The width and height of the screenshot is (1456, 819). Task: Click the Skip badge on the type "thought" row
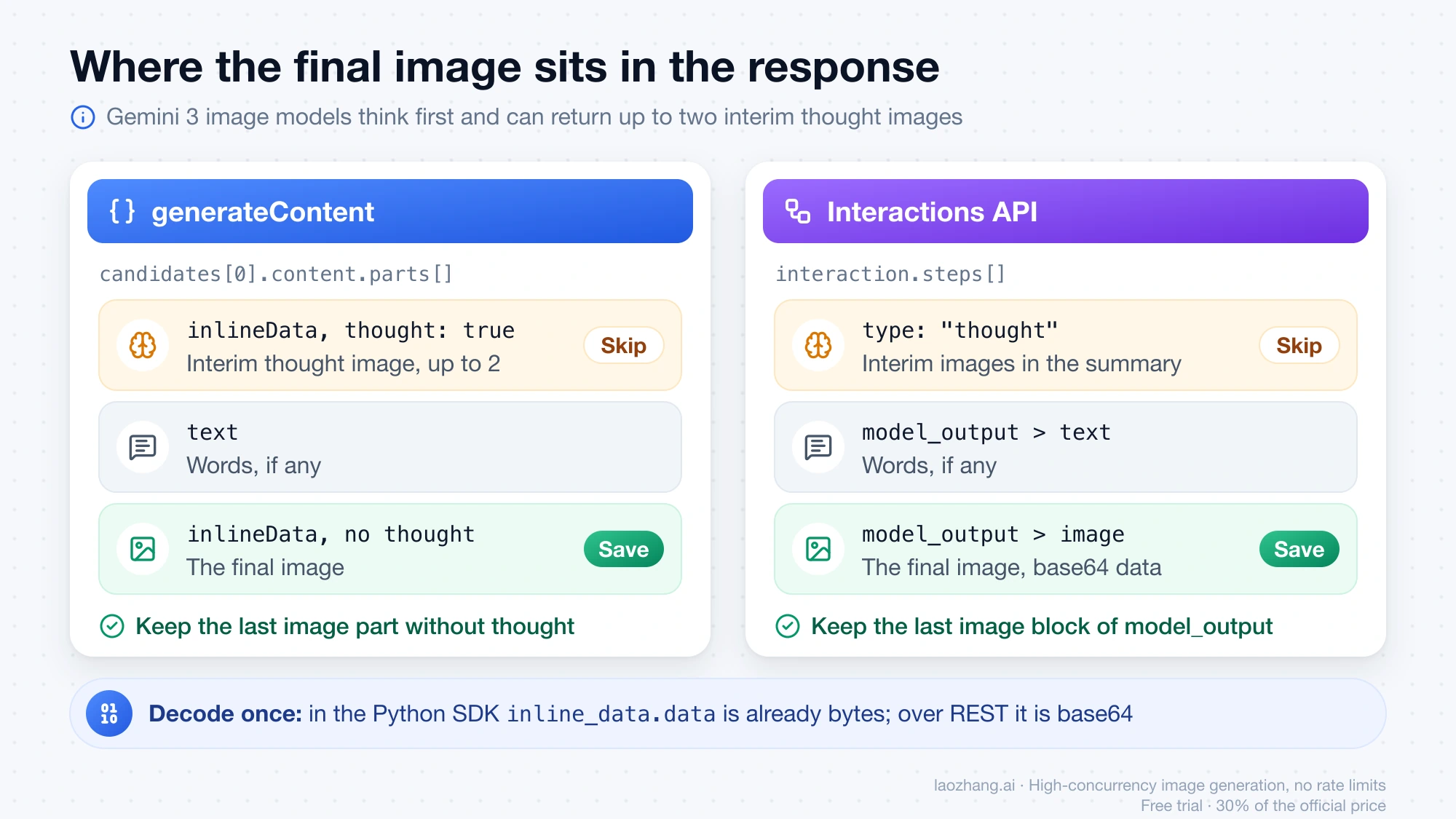1299,345
